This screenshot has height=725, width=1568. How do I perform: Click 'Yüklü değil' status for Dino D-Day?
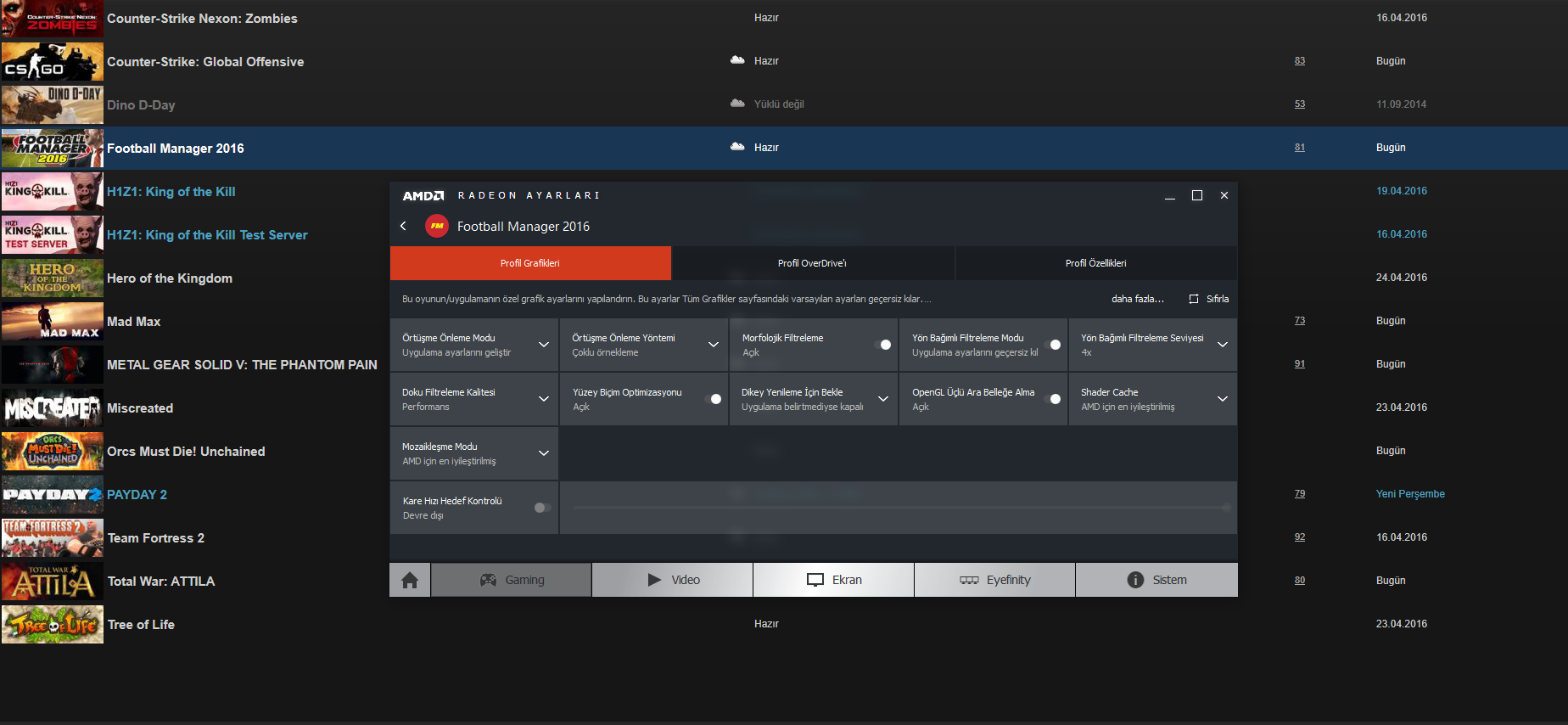tap(779, 104)
